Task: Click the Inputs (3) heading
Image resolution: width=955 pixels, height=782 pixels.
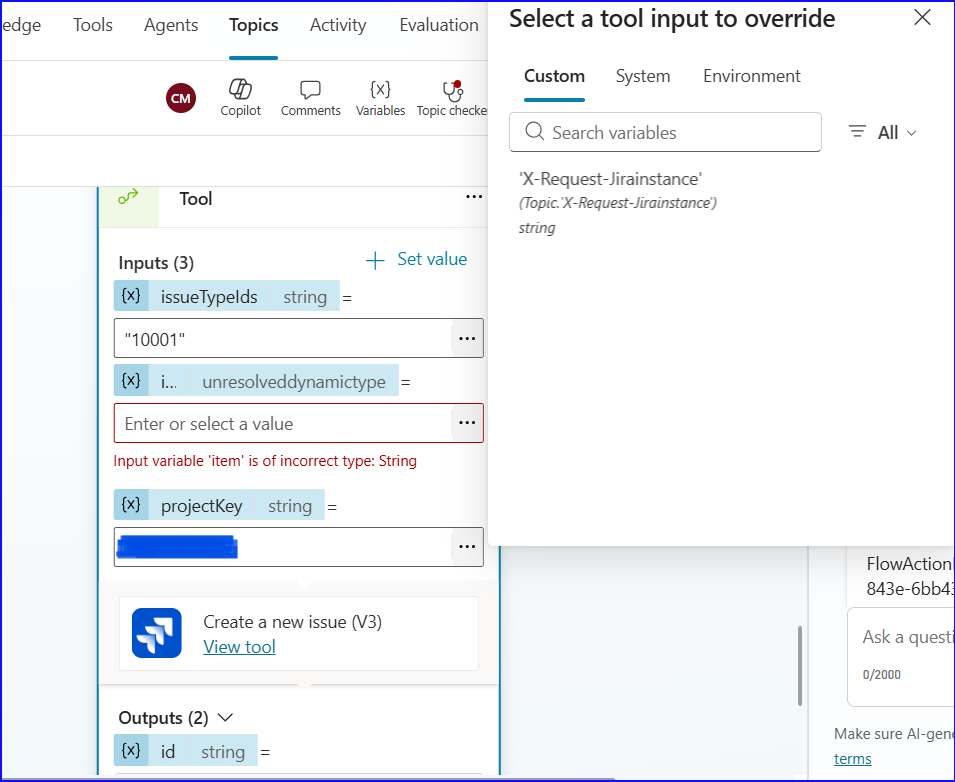Action: click(156, 263)
